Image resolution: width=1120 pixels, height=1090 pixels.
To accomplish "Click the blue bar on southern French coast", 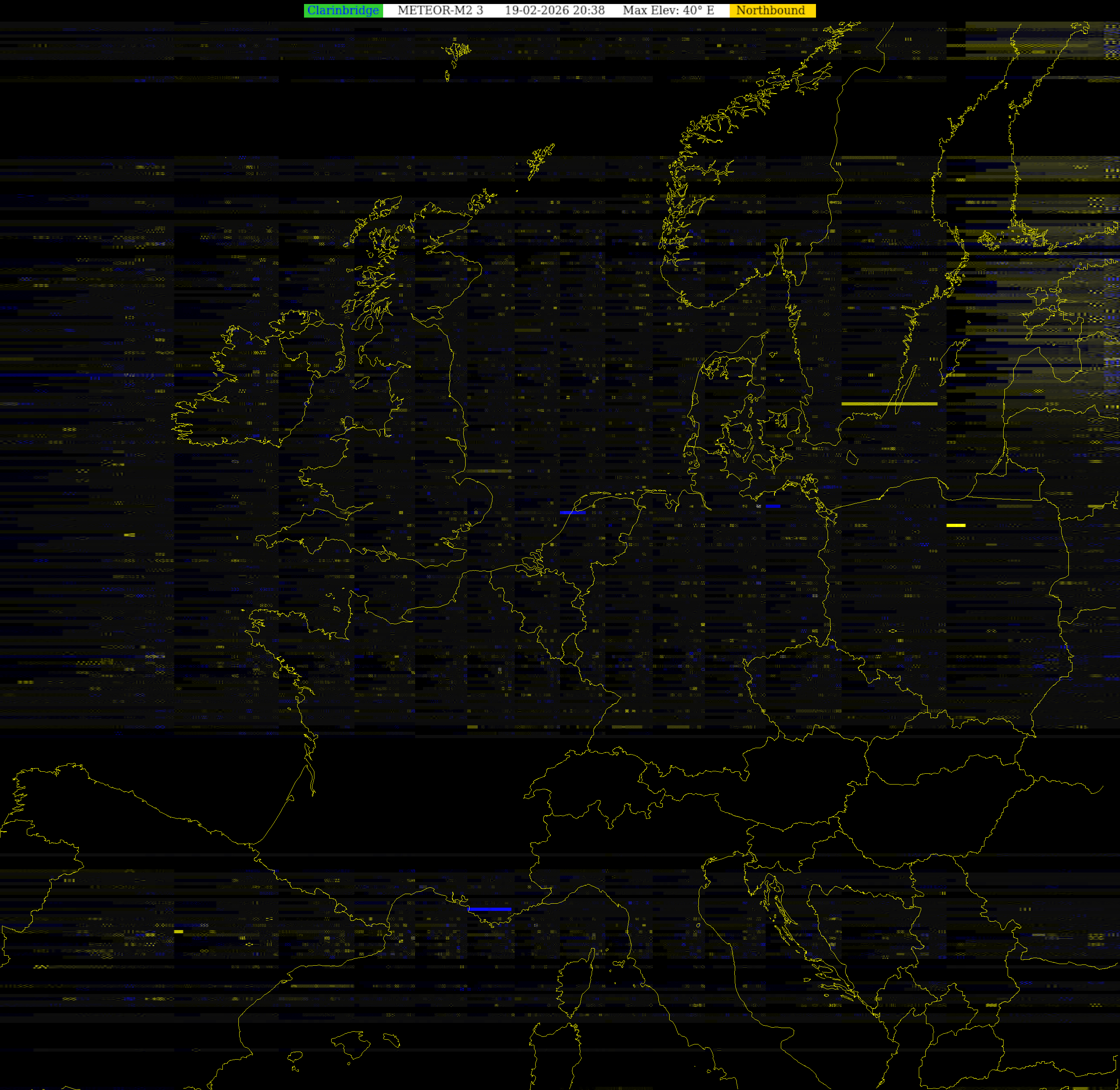I will [490, 909].
